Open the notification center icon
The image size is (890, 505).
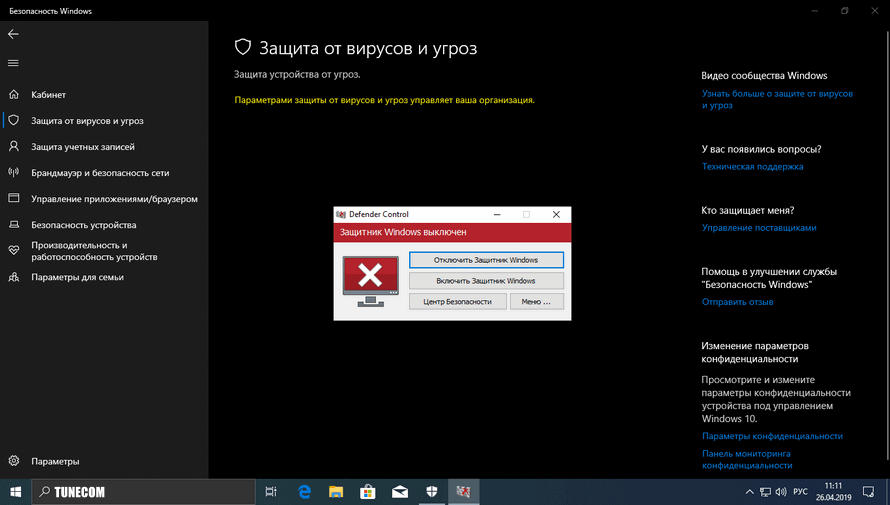click(868, 492)
